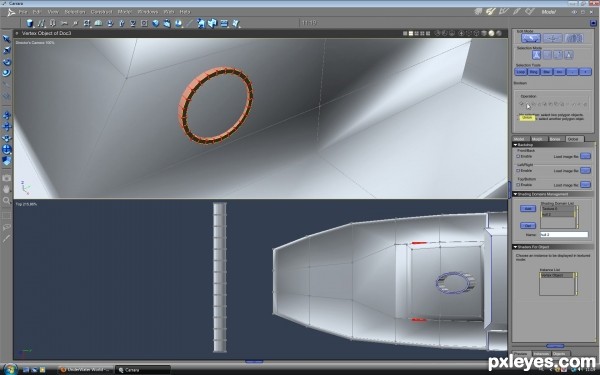
Task: Open the Help menu
Action: [185, 12]
